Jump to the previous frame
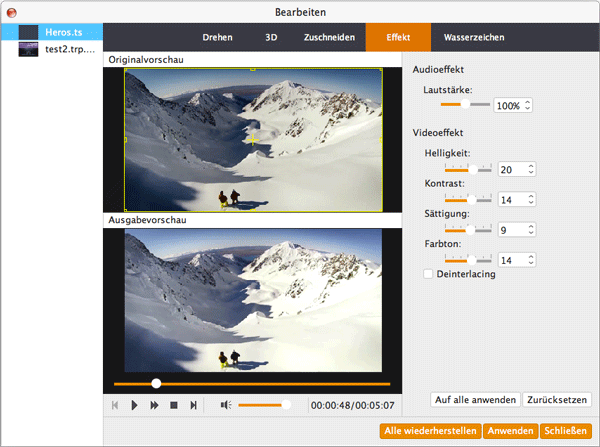 [115, 405]
